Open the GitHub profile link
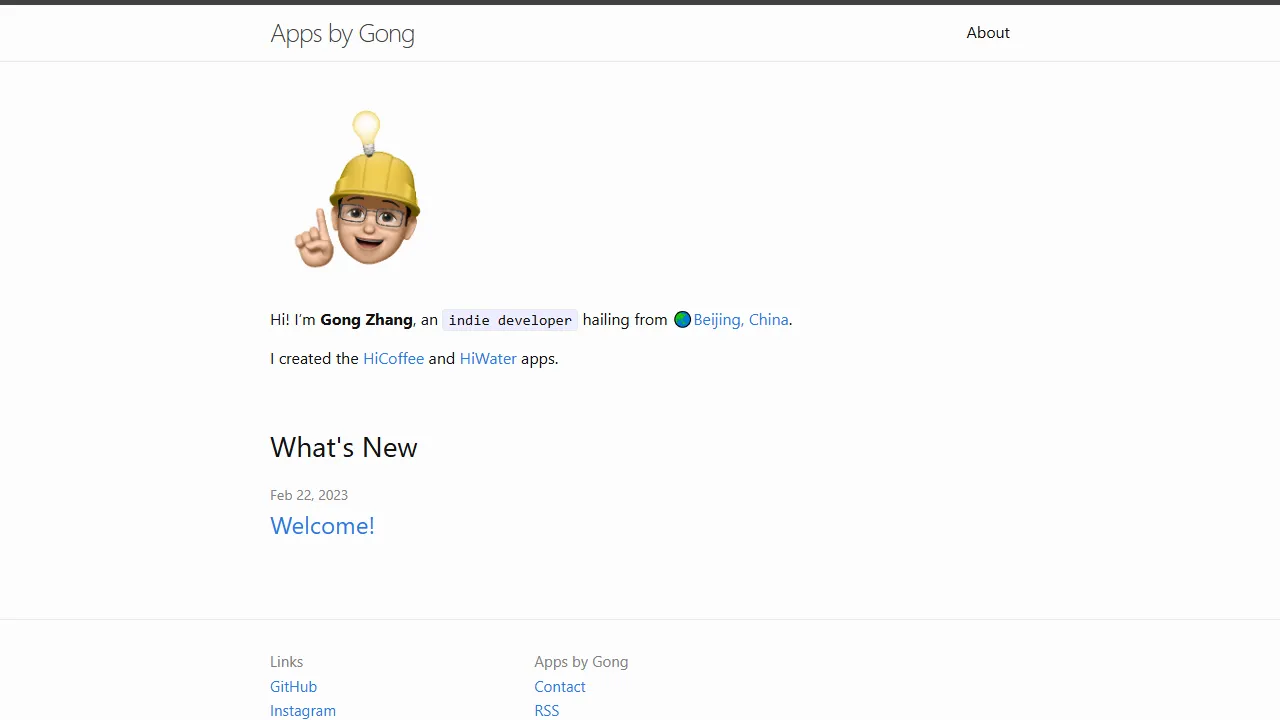The height and width of the screenshot is (720, 1280). tap(293, 686)
